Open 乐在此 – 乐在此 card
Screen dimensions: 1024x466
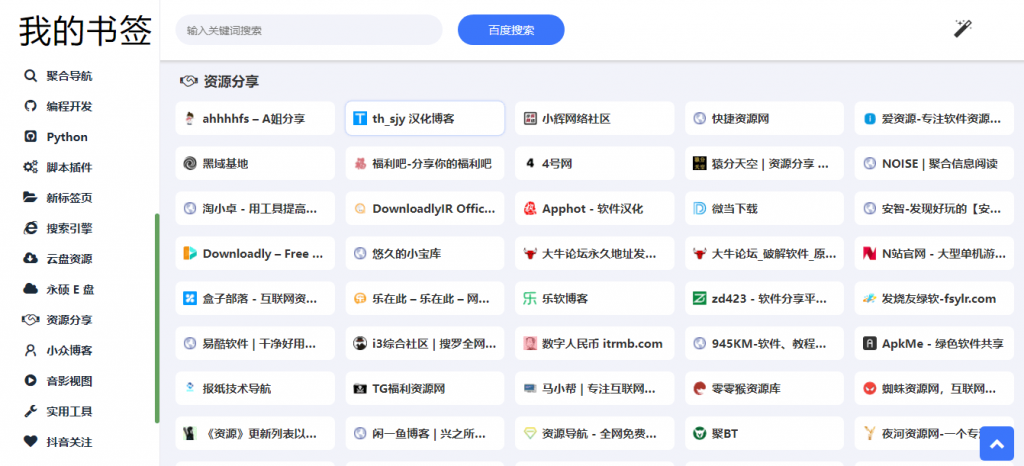[x=424, y=298]
